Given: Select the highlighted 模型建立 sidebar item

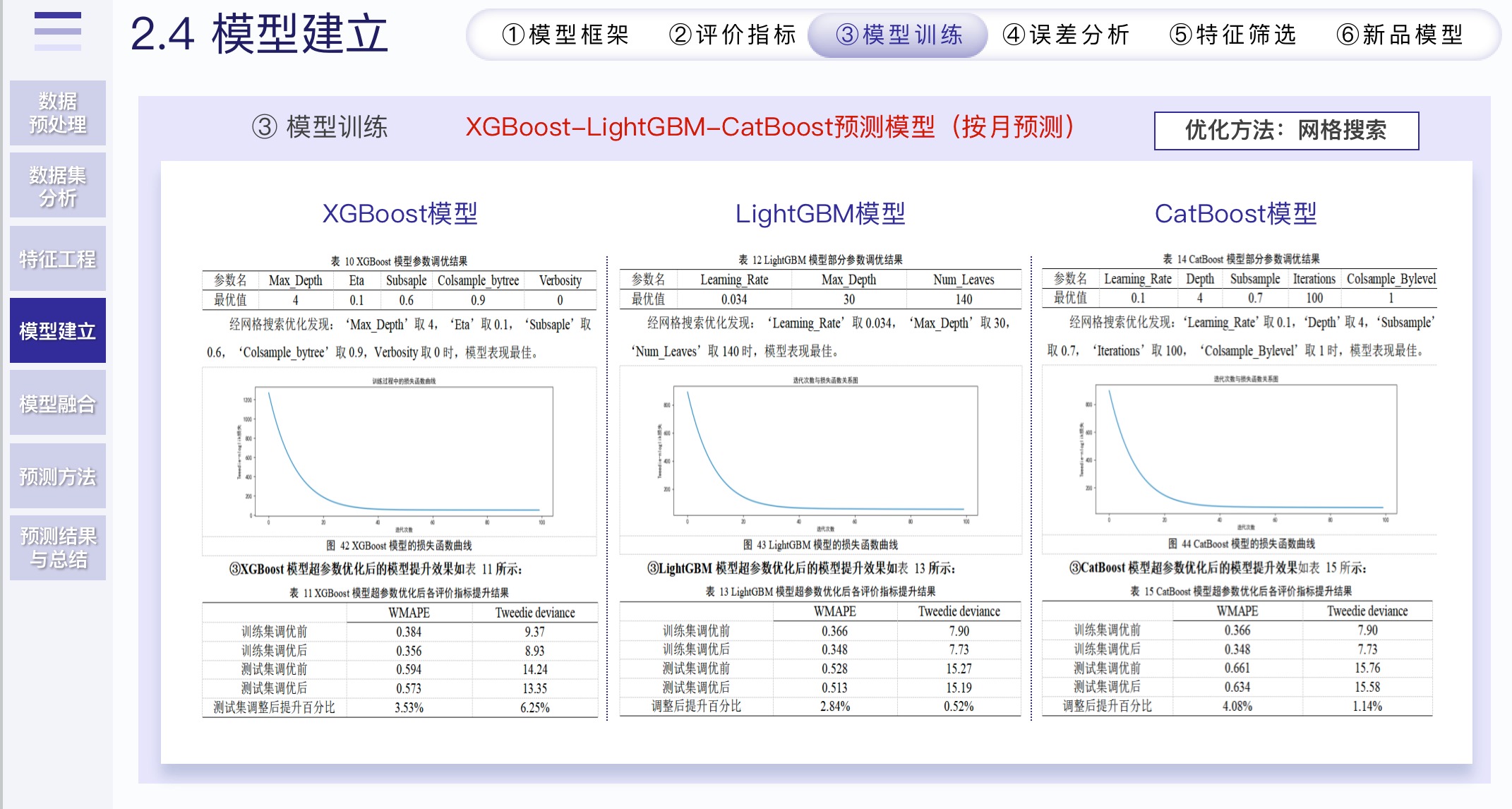Looking at the screenshot, I should coord(58,330).
